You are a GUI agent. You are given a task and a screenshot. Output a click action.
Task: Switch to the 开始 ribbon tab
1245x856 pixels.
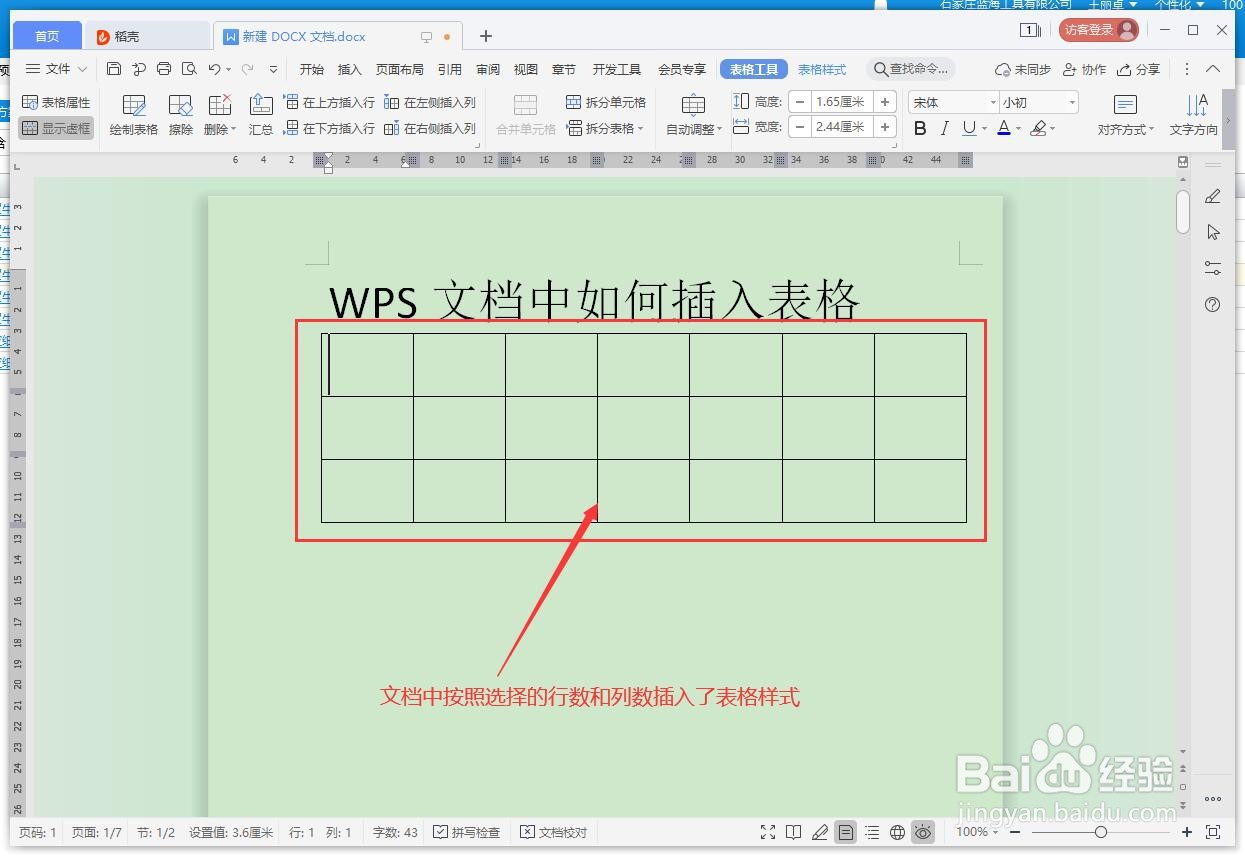point(312,69)
